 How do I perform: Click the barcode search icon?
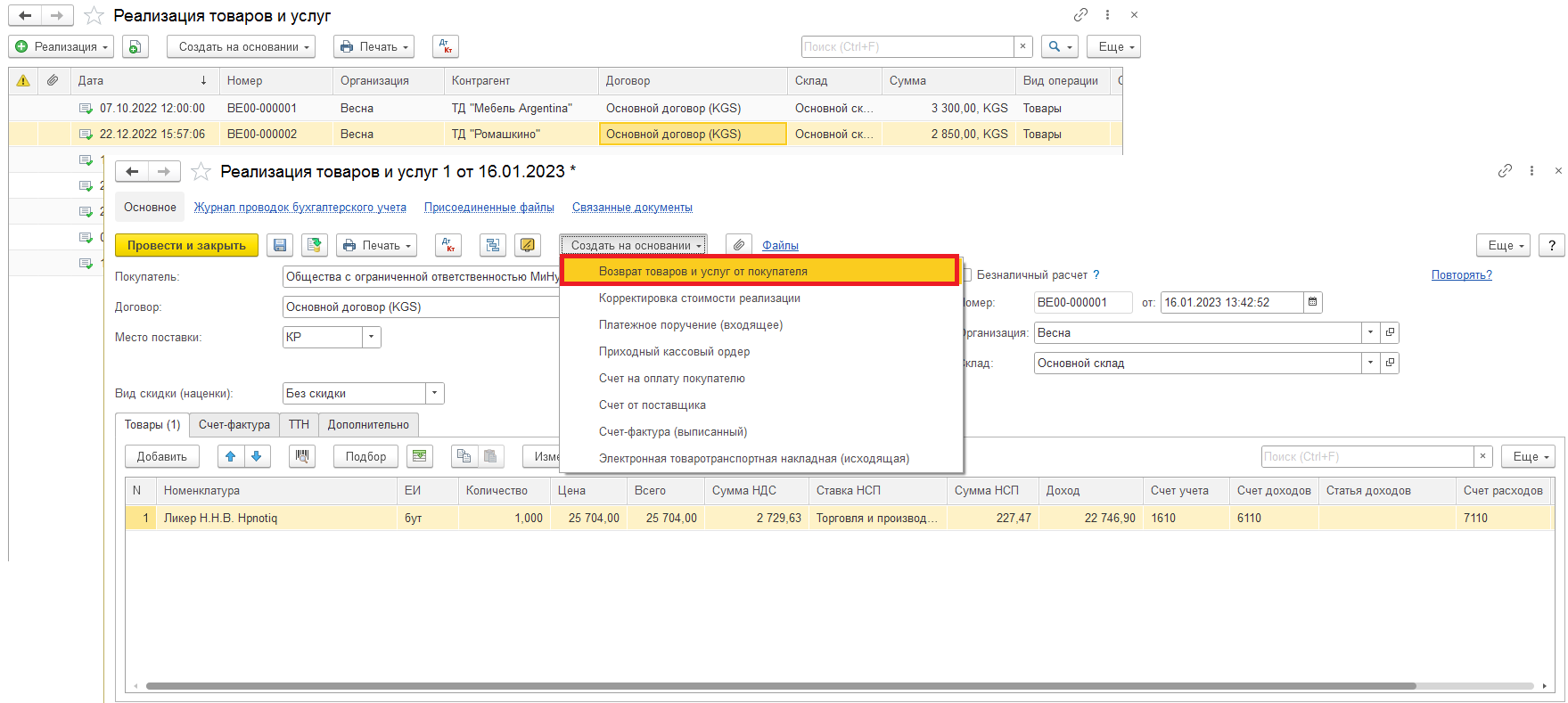point(302,456)
